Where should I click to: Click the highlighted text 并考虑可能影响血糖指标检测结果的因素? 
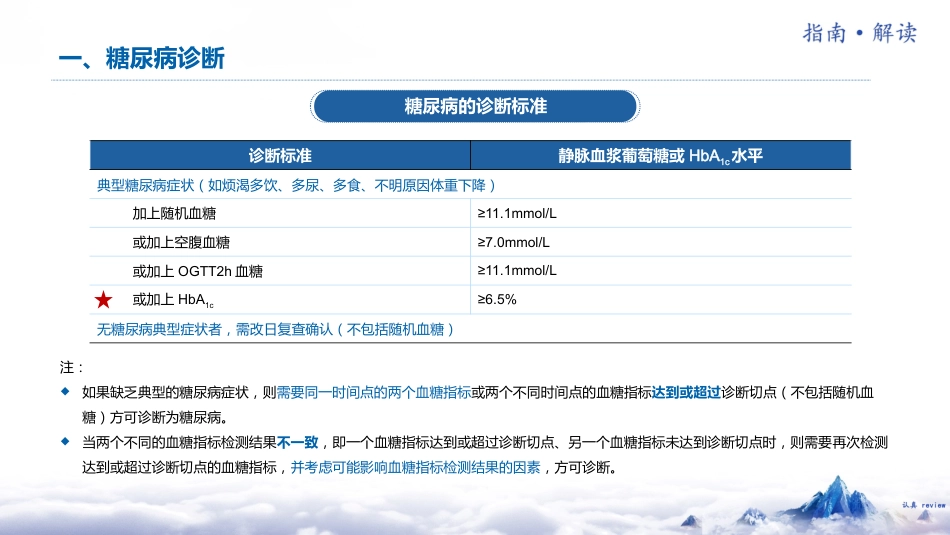click(x=416, y=467)
